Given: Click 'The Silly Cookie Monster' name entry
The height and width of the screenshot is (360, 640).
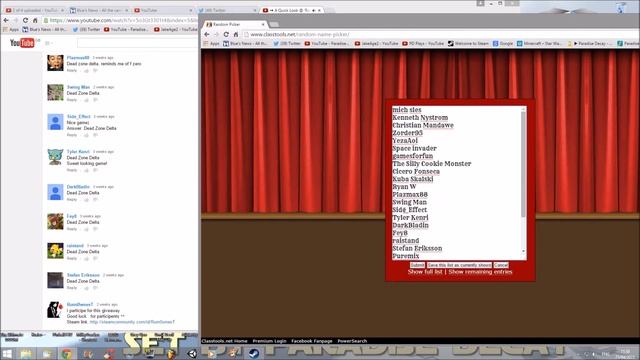Looking at the screenshot, I should coord(431,164).
